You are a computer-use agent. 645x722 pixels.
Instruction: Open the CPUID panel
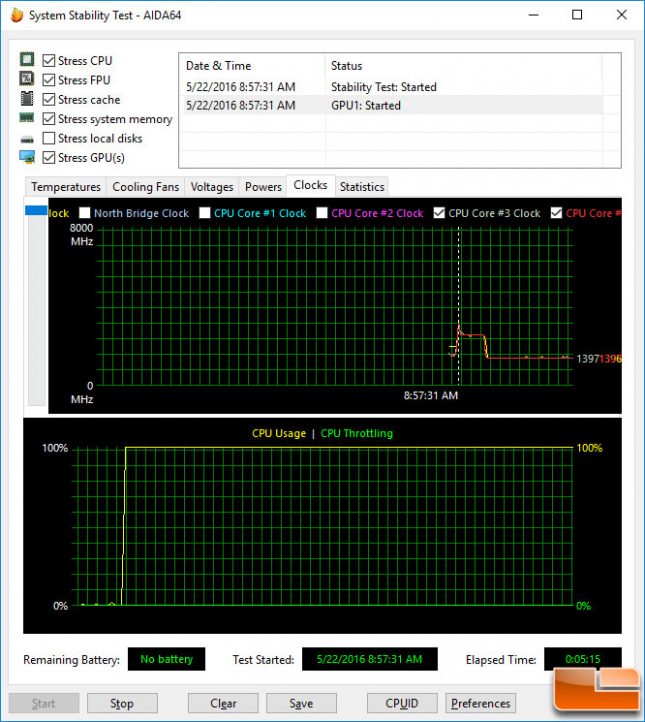(x=402, y=703)
